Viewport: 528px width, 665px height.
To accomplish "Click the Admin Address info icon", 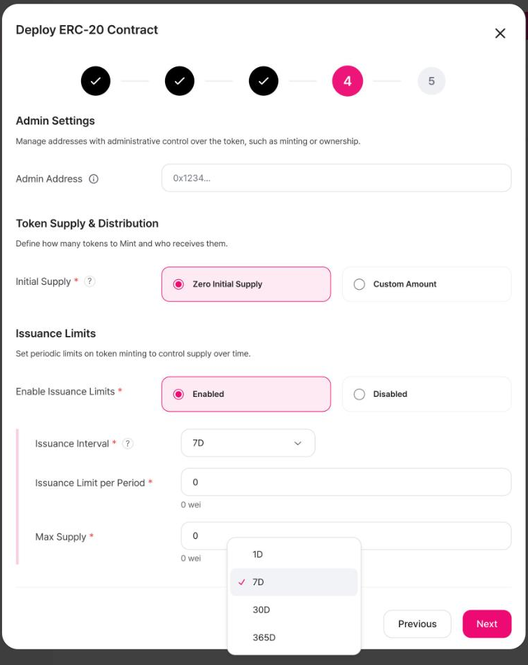I will click(x=93, y=179).
